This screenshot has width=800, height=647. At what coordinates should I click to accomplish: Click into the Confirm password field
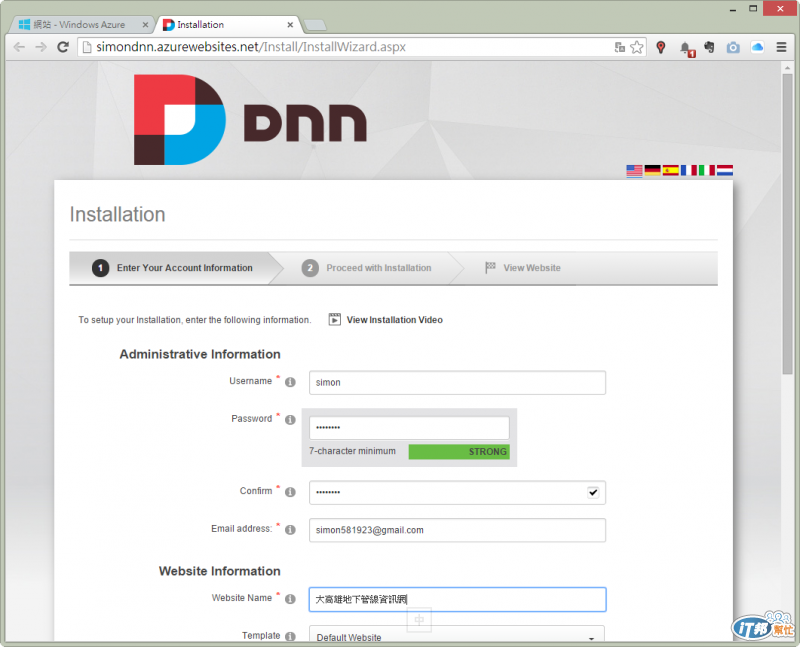(457, 492)
